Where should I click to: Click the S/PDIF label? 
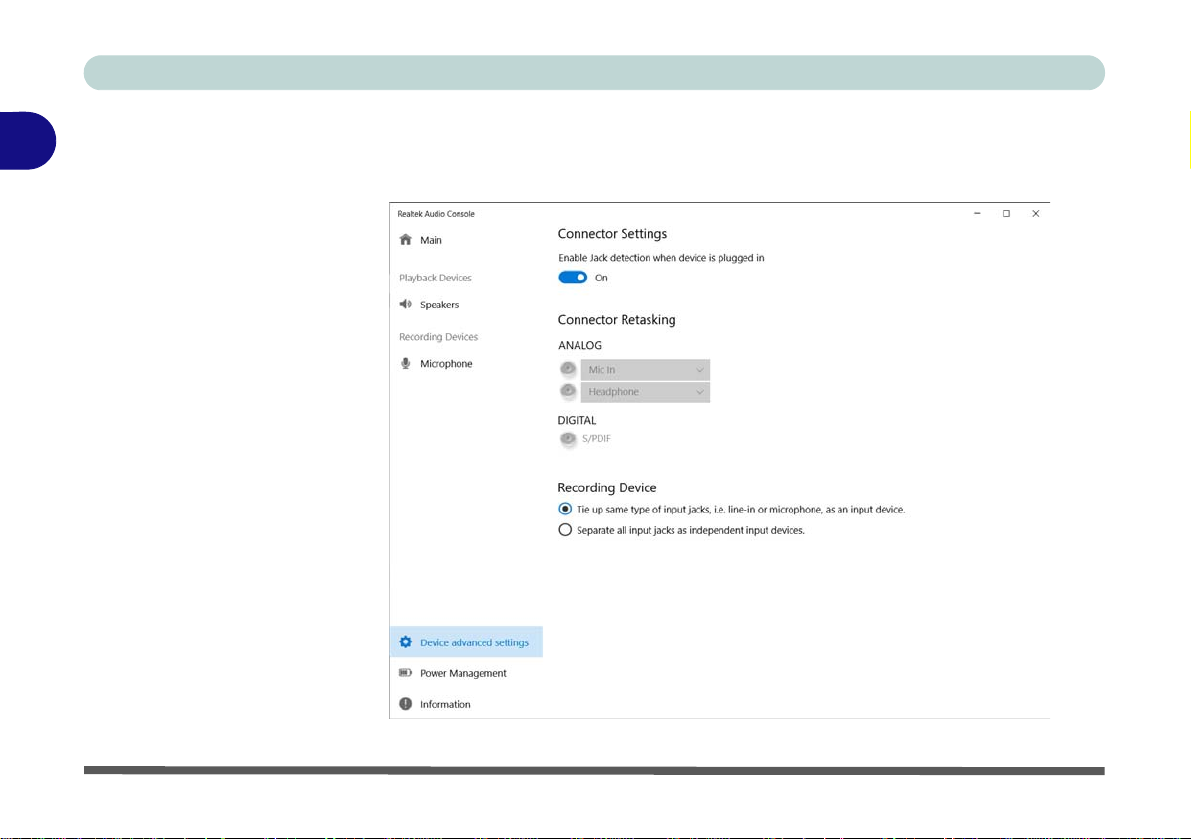point(596,439)
